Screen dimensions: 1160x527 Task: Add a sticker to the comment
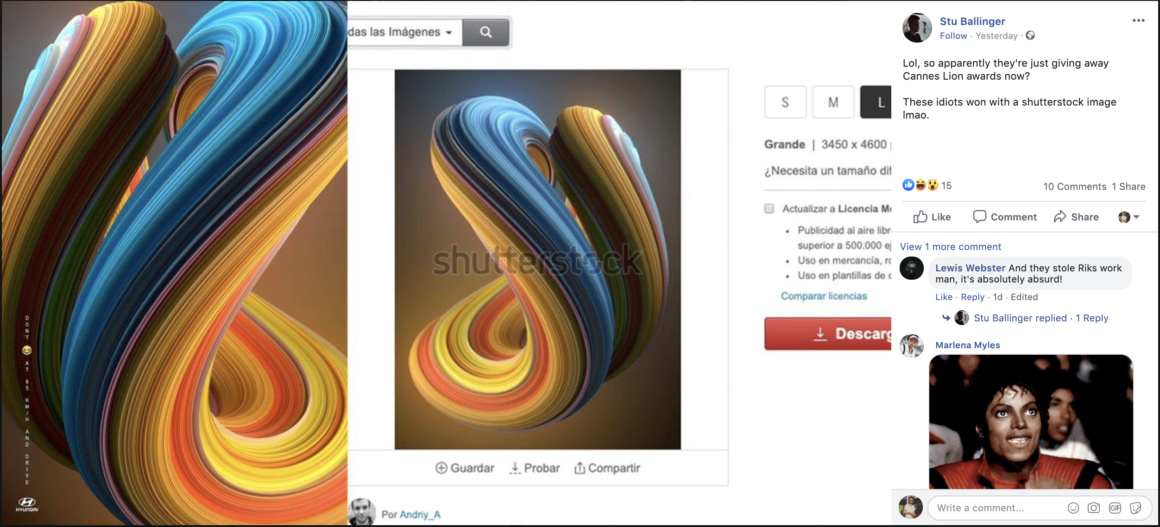1135,508
